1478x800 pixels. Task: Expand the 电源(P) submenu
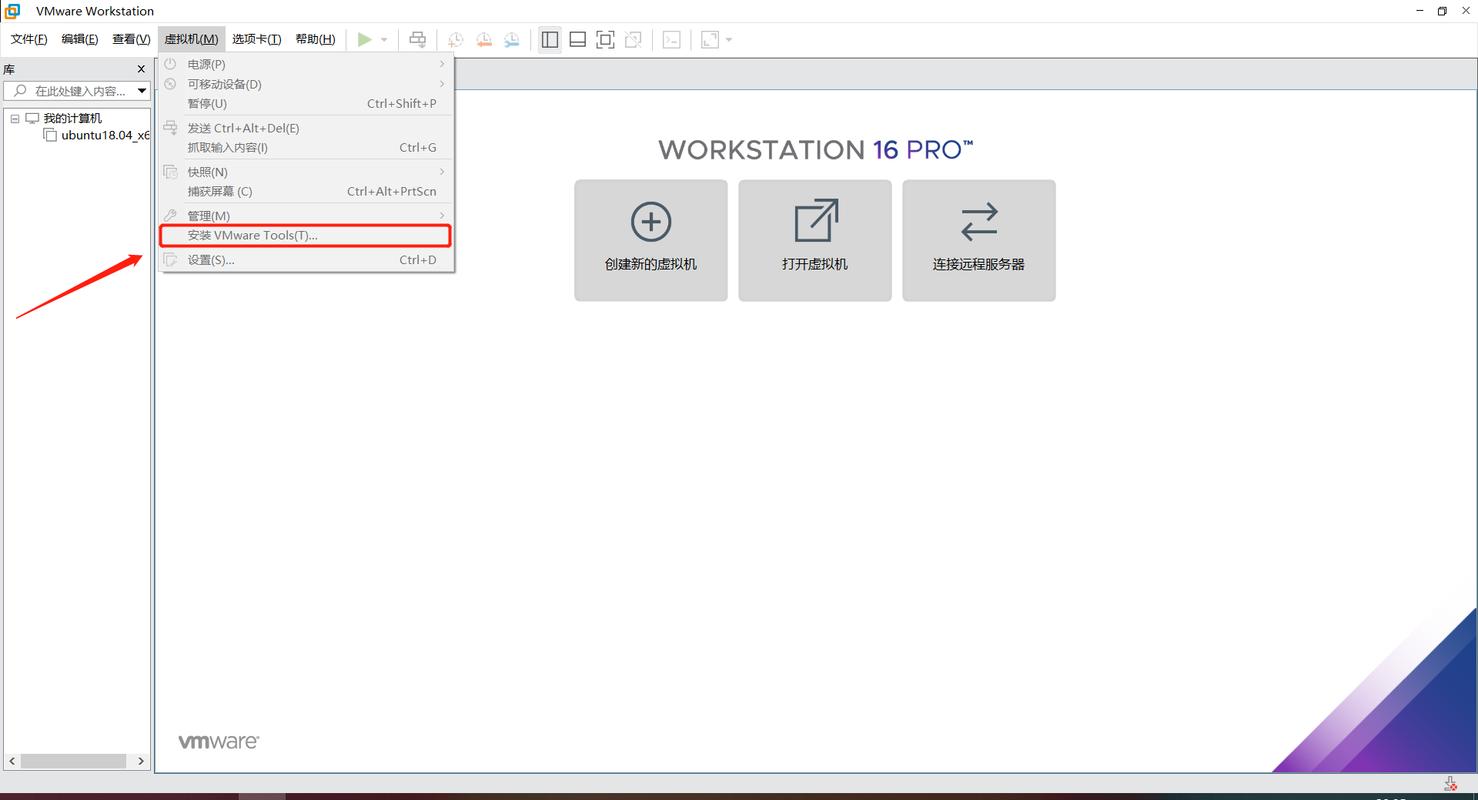pos(305,64)
